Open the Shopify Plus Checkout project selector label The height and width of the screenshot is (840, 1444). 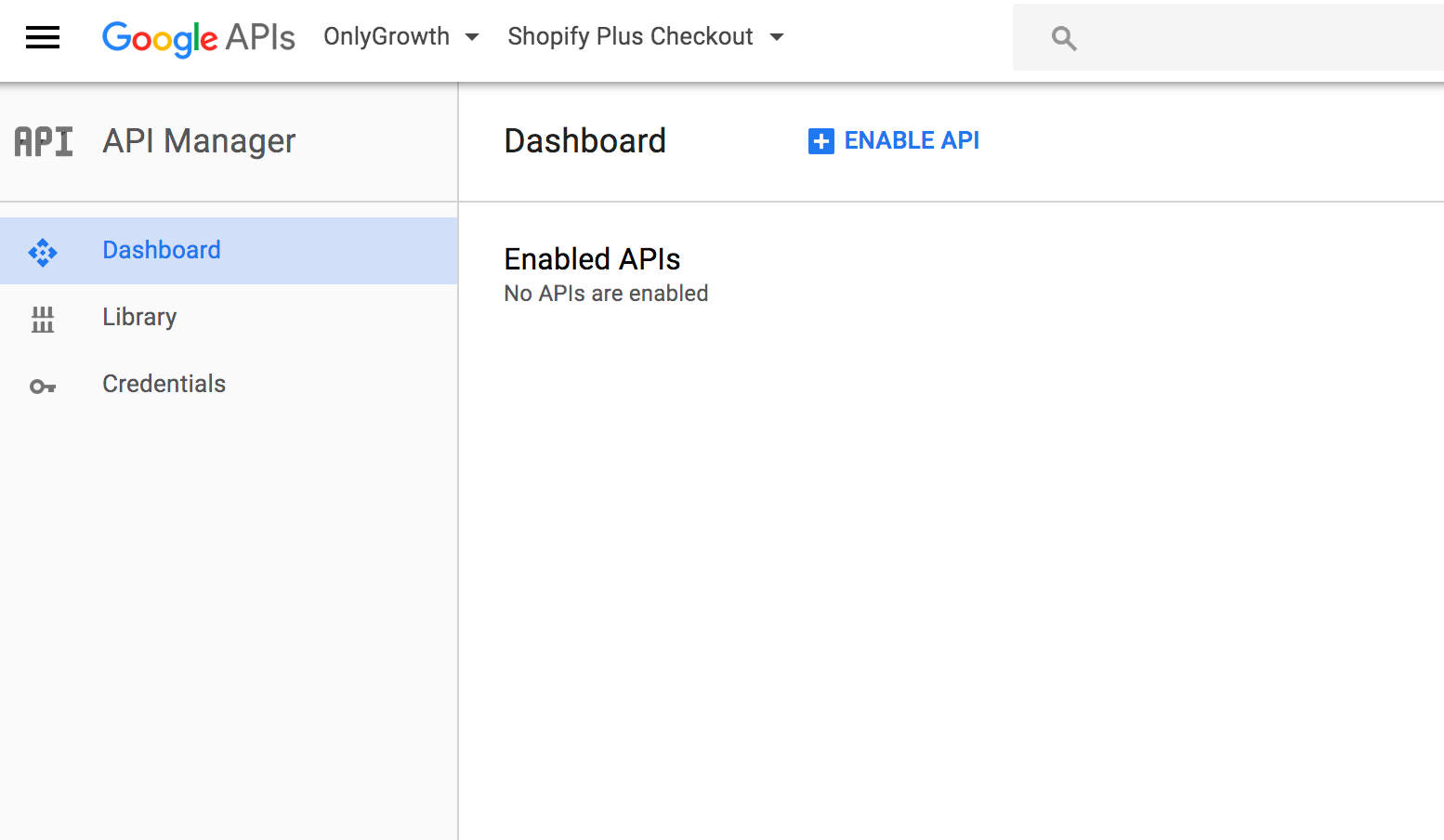click(x=630, y=36)
